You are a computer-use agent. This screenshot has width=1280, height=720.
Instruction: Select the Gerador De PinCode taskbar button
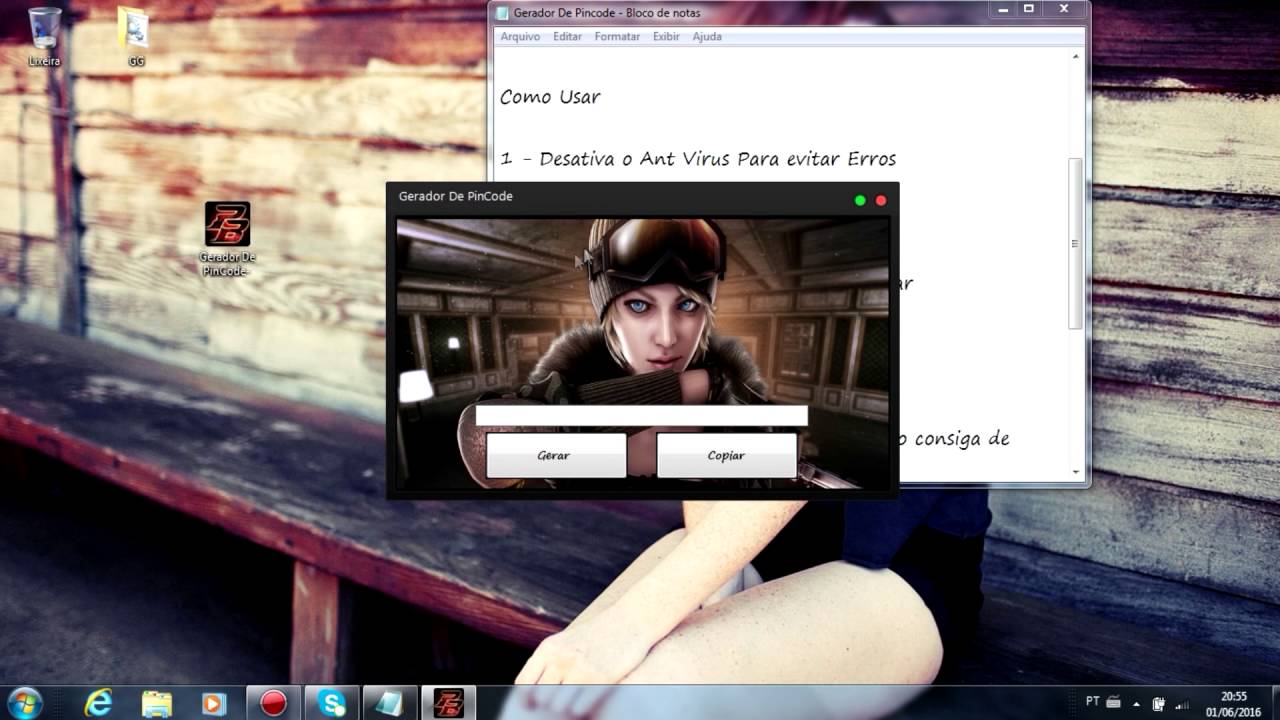(x=447, y=703)
